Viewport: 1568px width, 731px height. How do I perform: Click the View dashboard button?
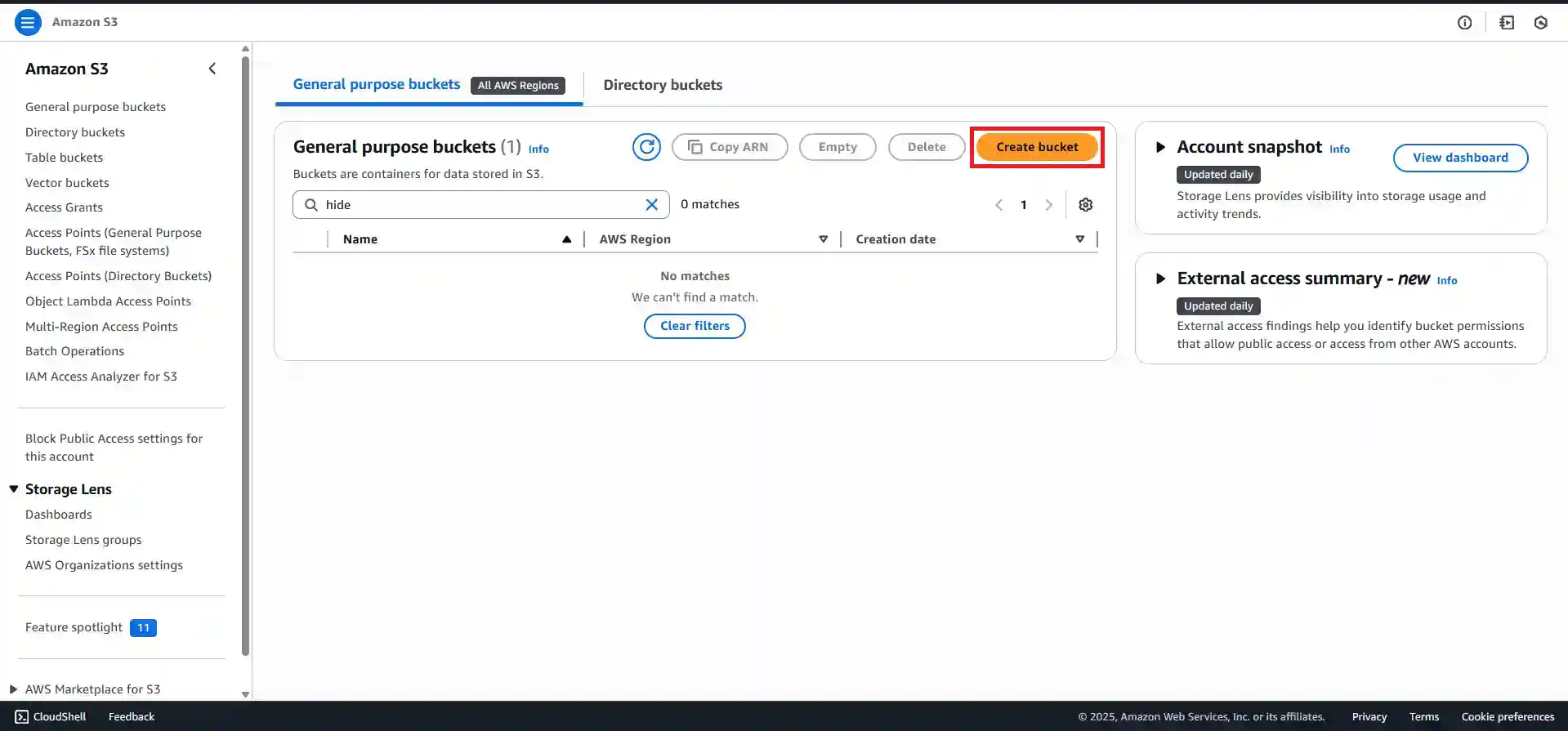click(x=1460, y=158)
